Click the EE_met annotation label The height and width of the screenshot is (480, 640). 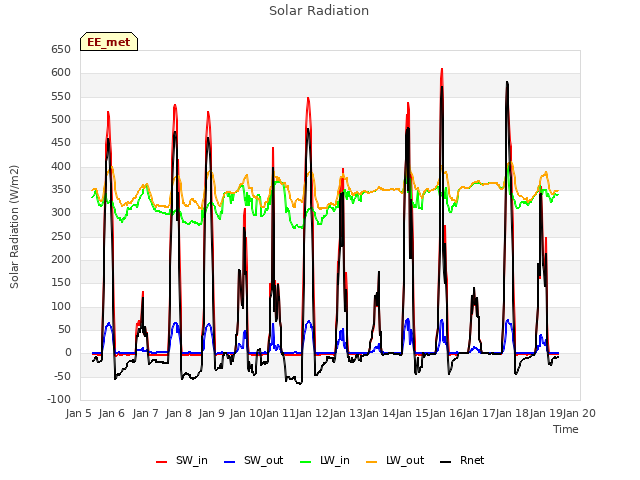109,42
